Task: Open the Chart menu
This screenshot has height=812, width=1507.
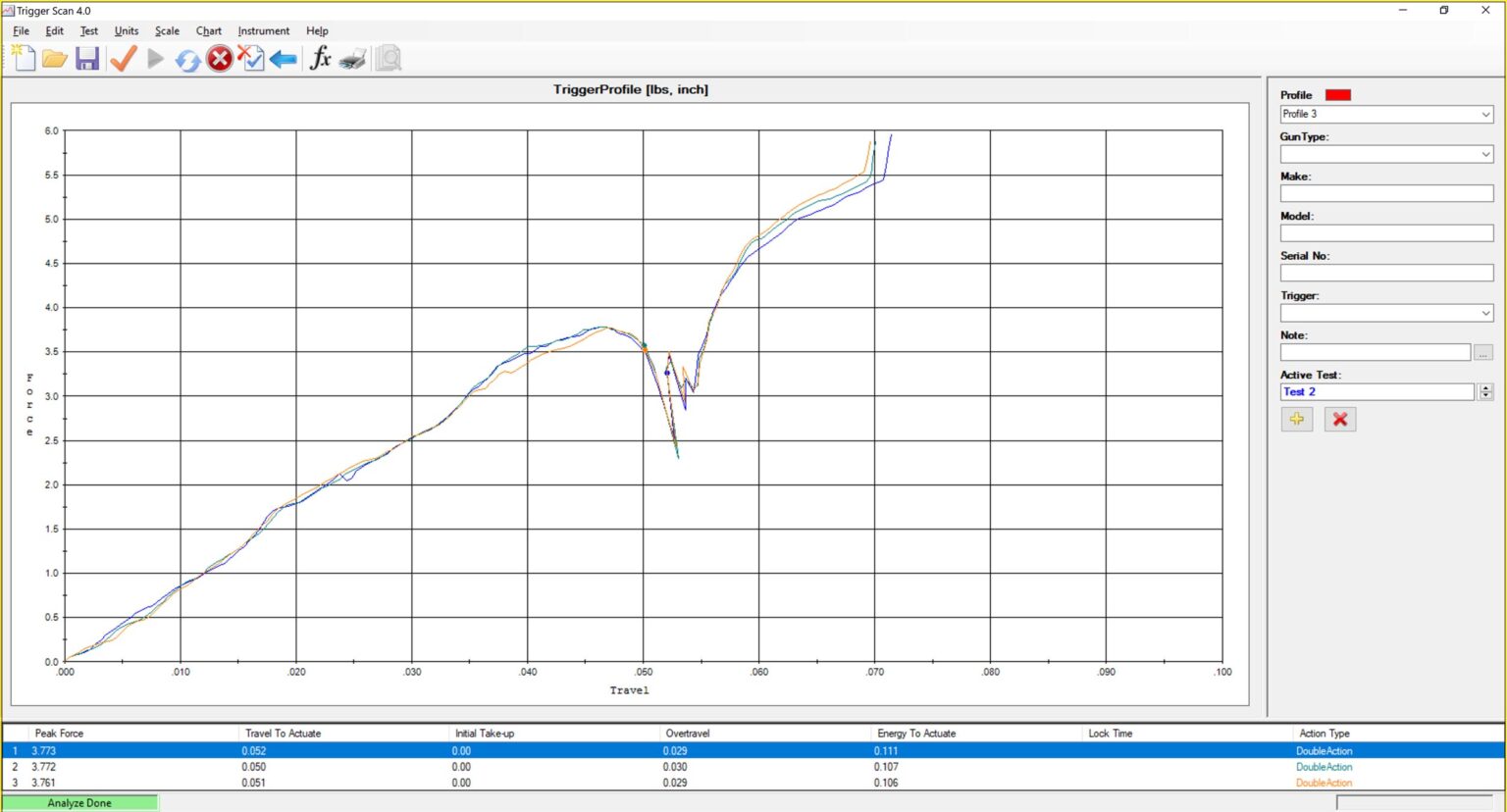Action: click(x=208, y=31)
